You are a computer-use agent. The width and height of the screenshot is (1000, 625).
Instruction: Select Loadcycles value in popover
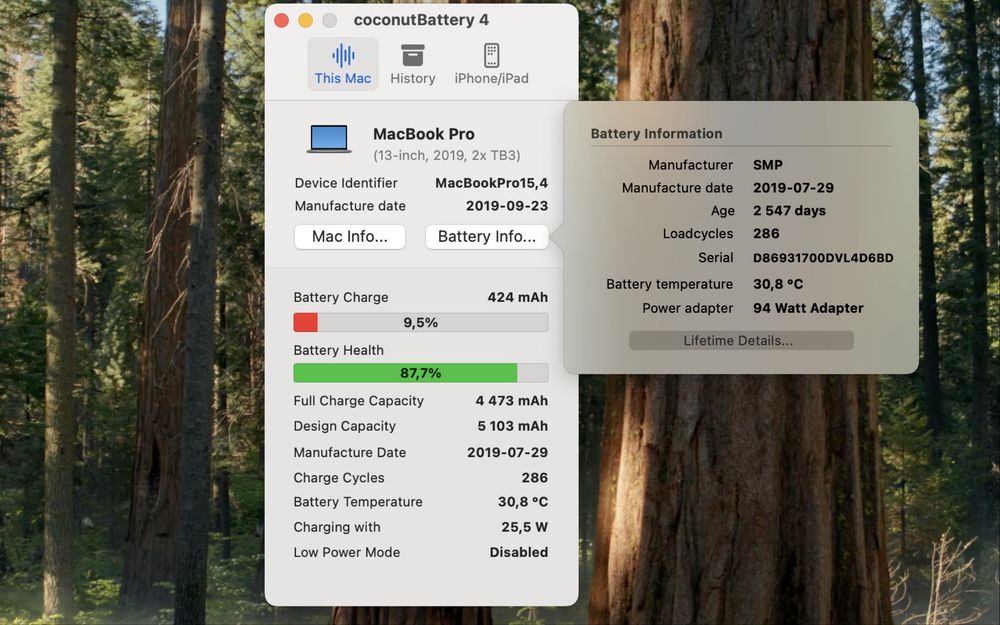tap(766, 234)
